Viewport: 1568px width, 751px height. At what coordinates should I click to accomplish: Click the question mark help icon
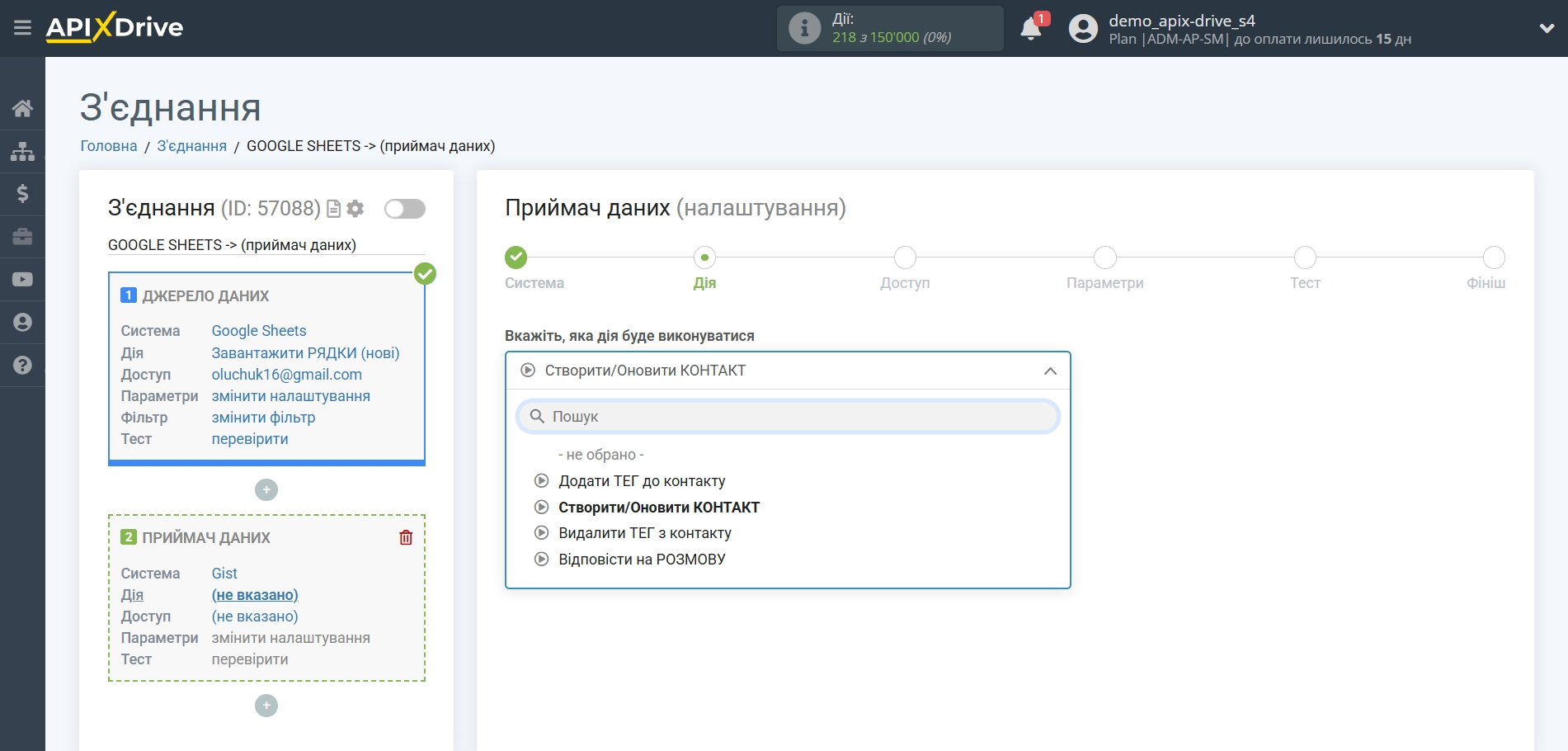[x=22, y=365]
